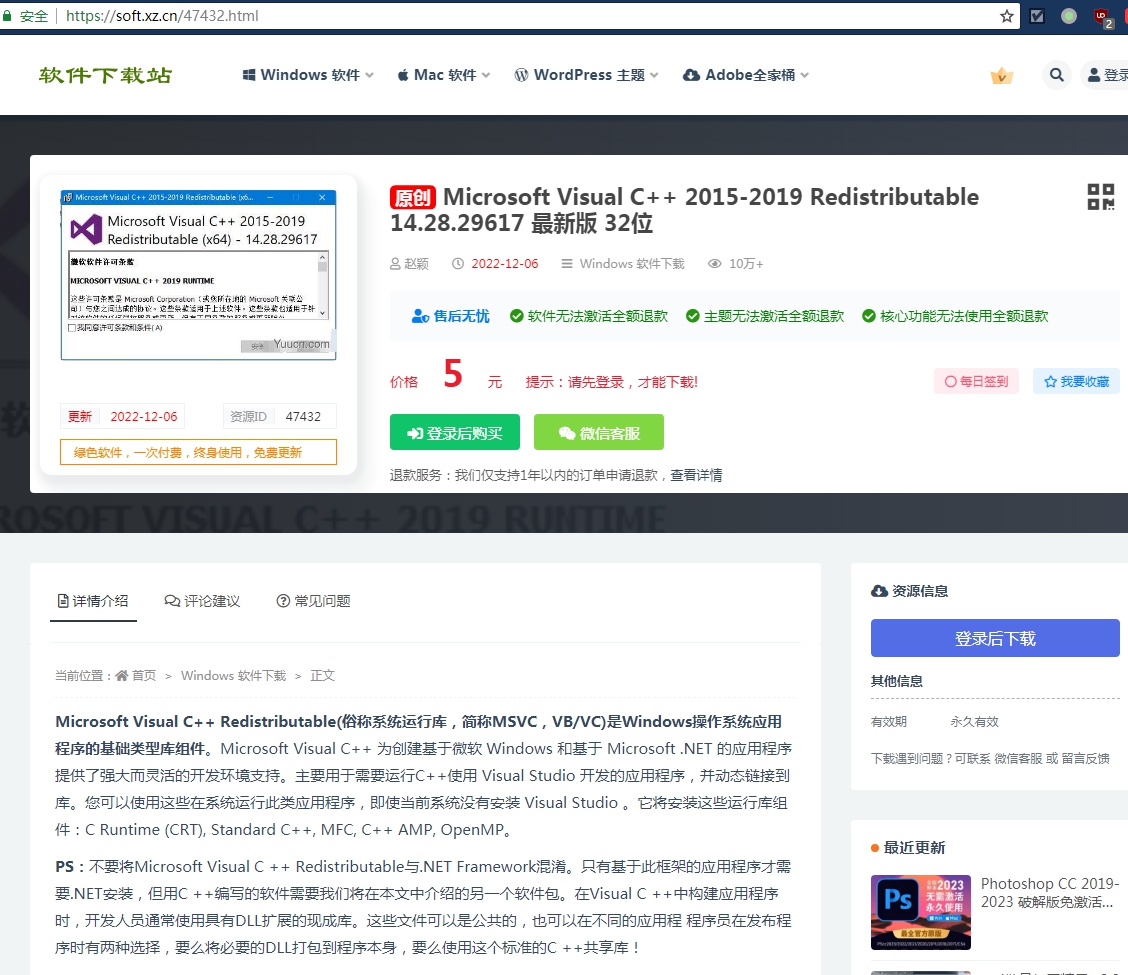
Task: Click the blue 登录后下载 button
Action: pos(995,638)
